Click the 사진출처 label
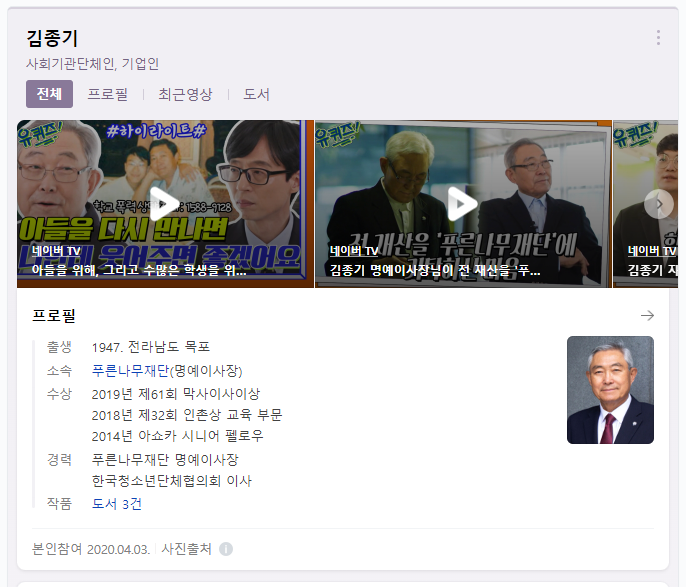 [x=186, y=549]
